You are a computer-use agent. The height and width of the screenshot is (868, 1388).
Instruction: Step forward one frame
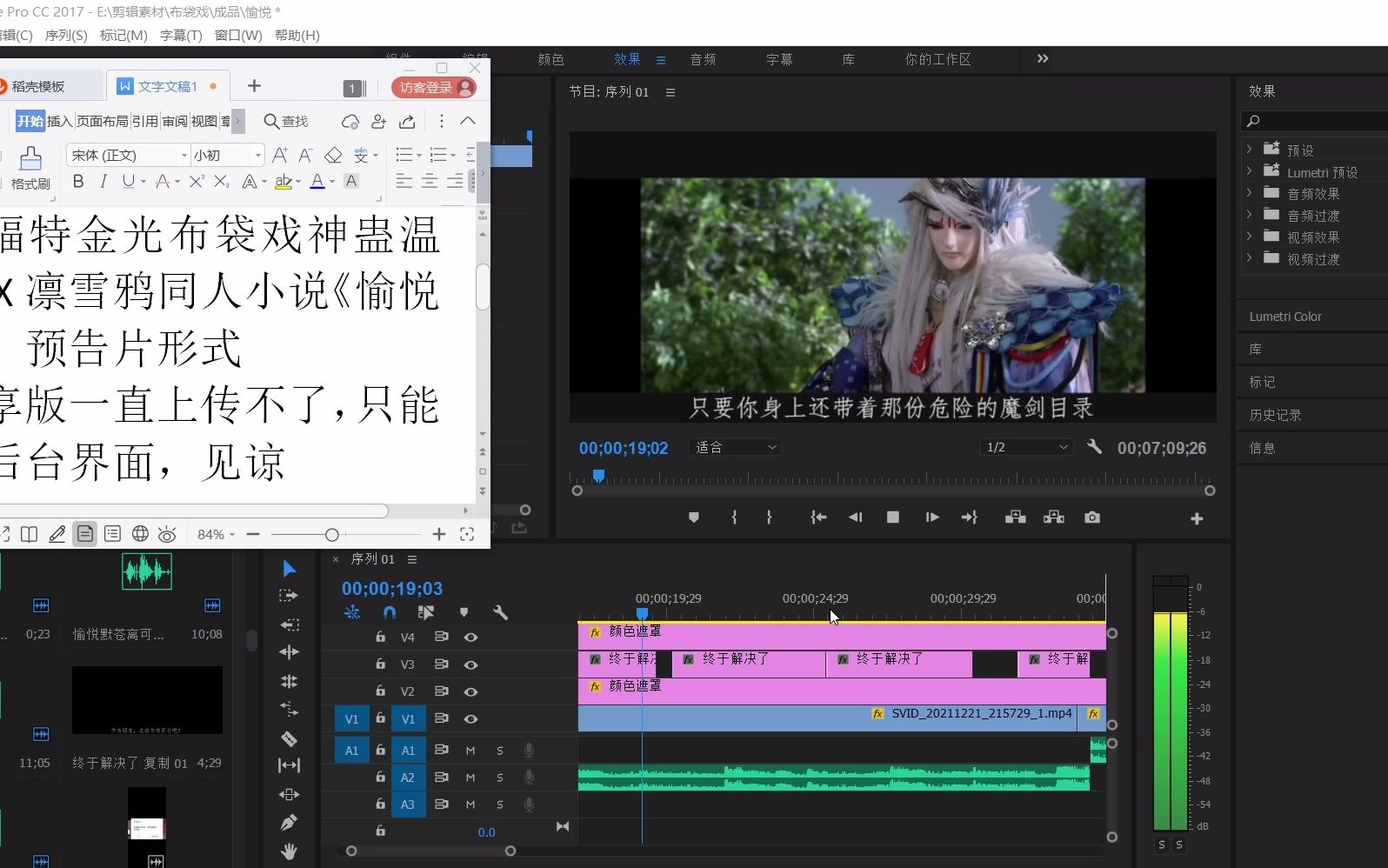[932, 517]
